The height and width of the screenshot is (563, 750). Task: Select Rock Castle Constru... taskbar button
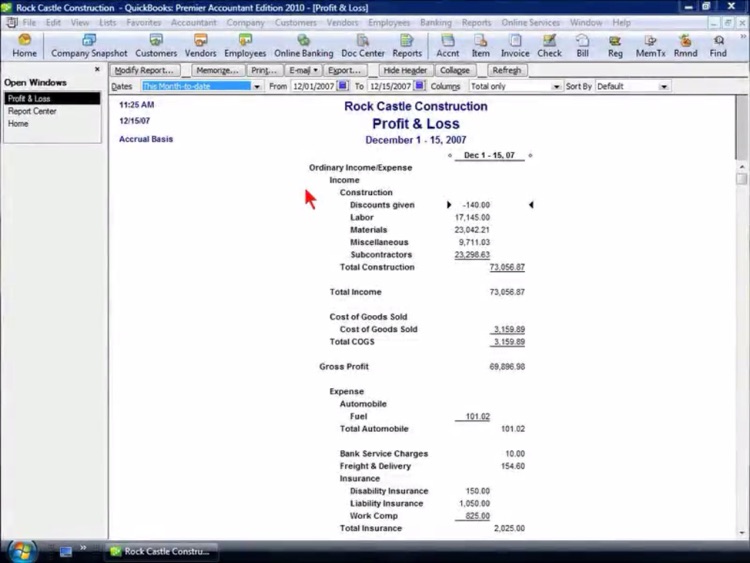161,552
